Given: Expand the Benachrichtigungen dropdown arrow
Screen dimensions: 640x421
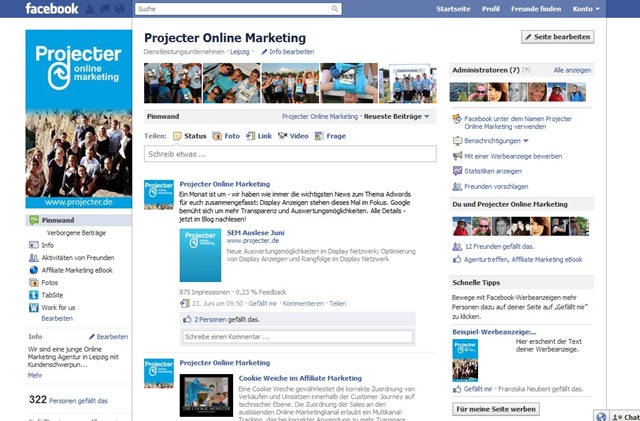Looking at the screenshot, I should (x=526, y=141).
